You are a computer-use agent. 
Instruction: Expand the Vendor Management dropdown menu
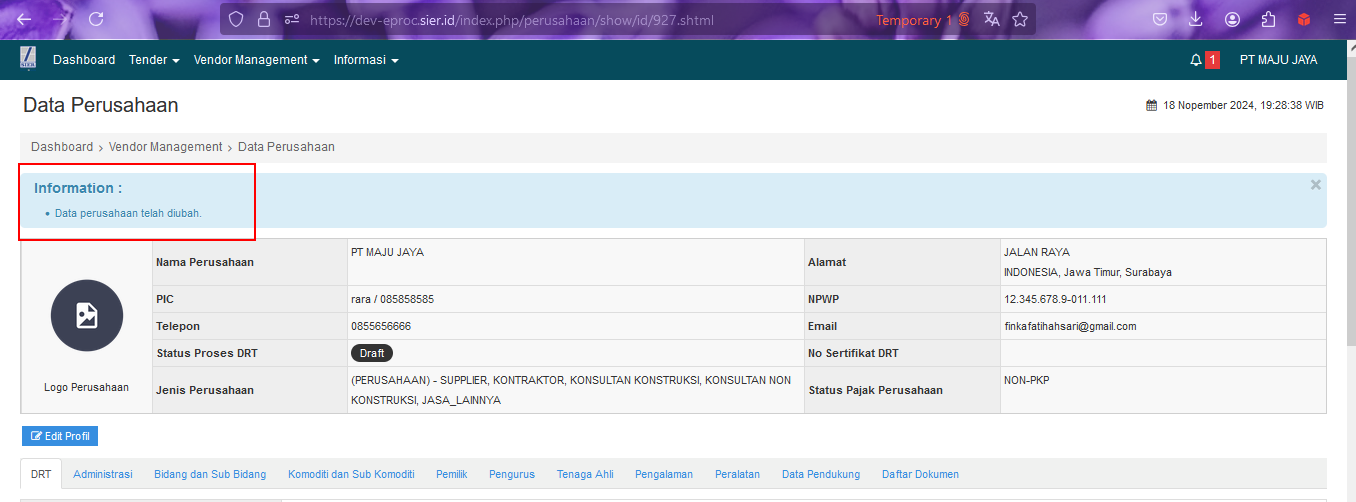(x=257, y=60)
